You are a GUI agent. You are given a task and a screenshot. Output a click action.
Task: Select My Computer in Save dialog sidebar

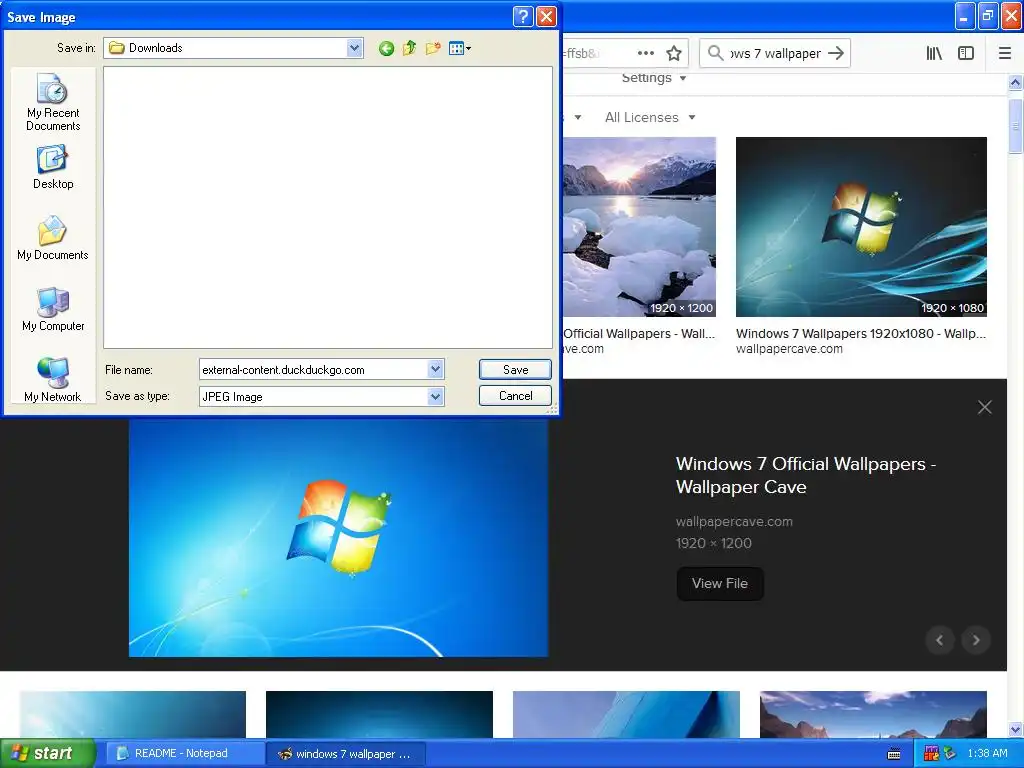tap(53, 309)
